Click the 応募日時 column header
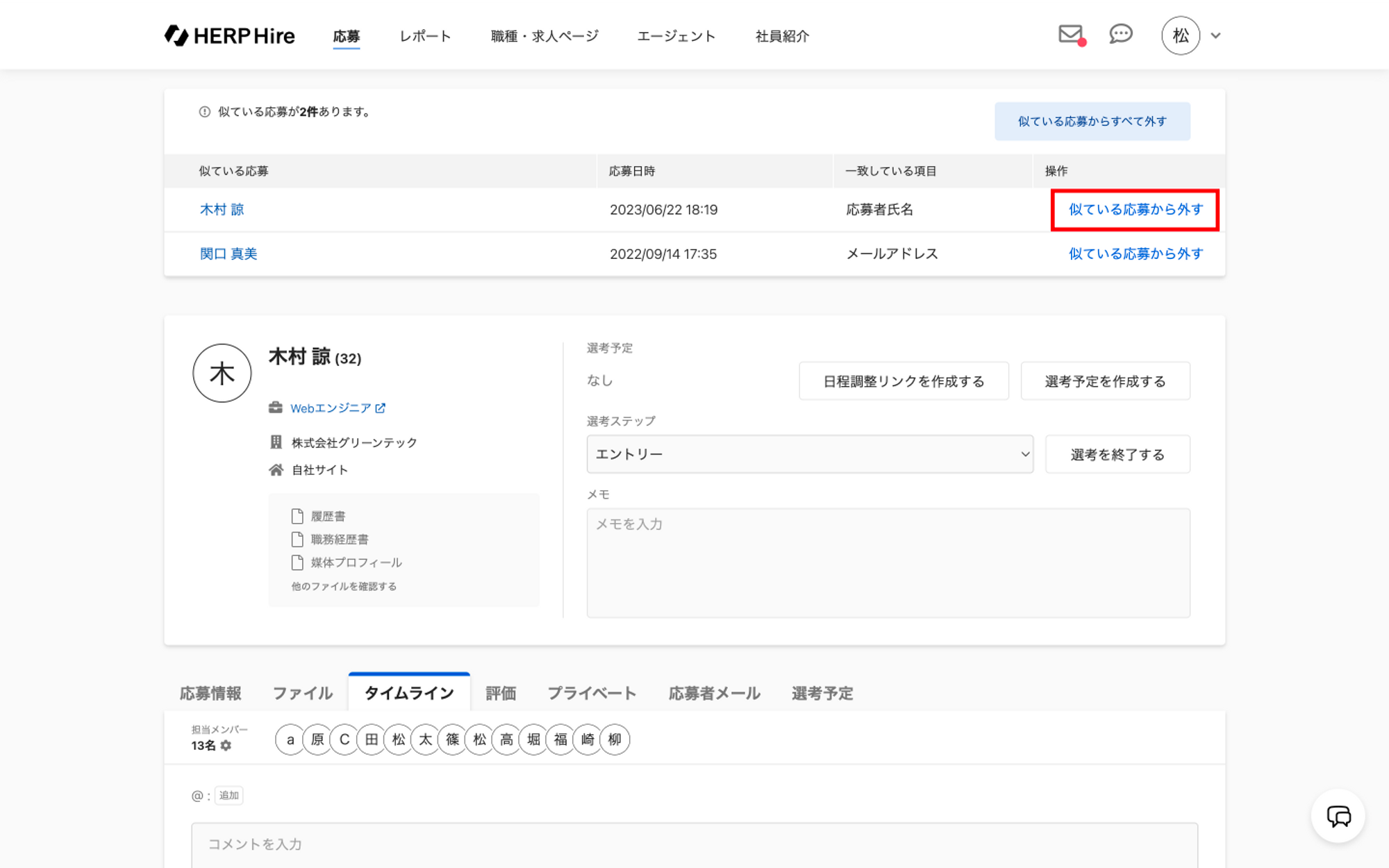 pos(632,172)
